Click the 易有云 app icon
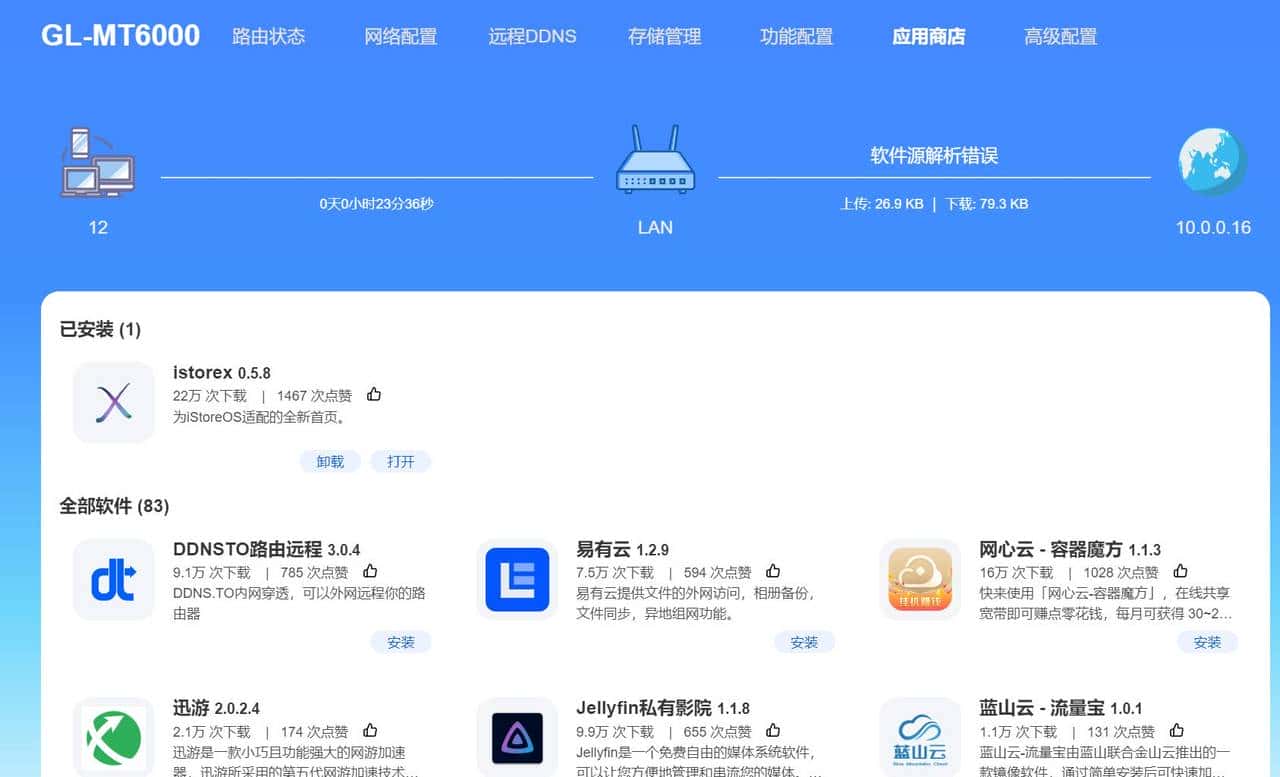The image size is (1280, 777). point(517,581)
